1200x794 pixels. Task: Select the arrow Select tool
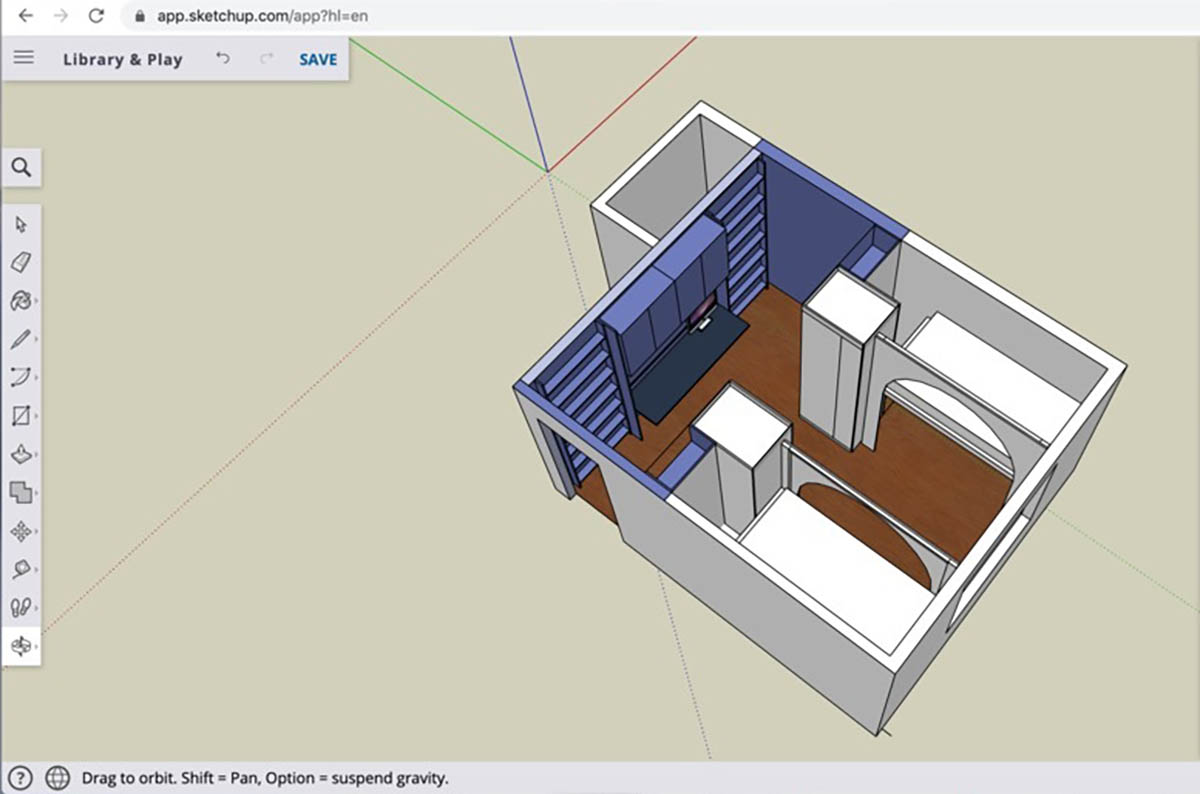[x=20, y=227]
